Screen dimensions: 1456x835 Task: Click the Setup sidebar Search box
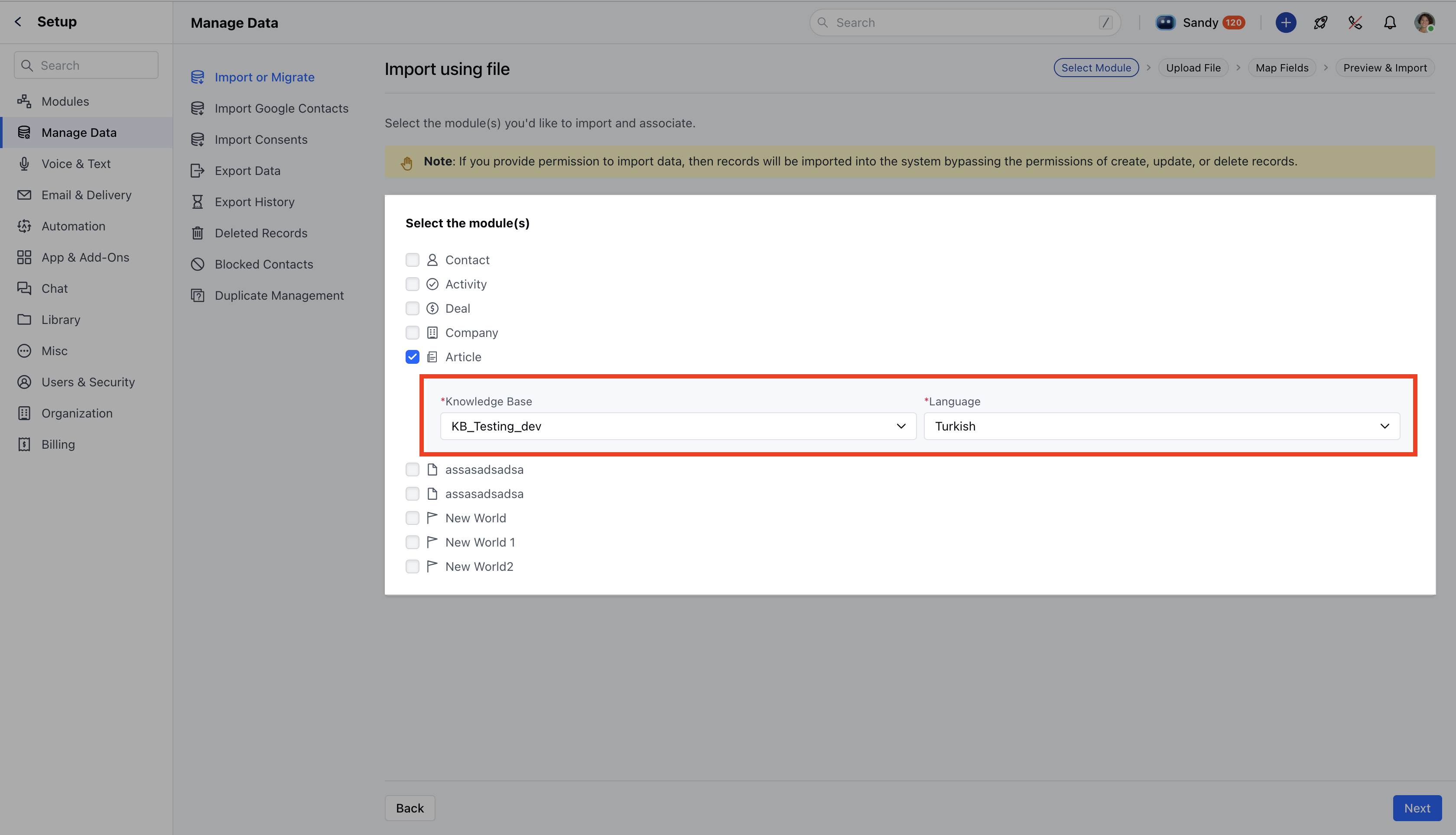(86, 65)
